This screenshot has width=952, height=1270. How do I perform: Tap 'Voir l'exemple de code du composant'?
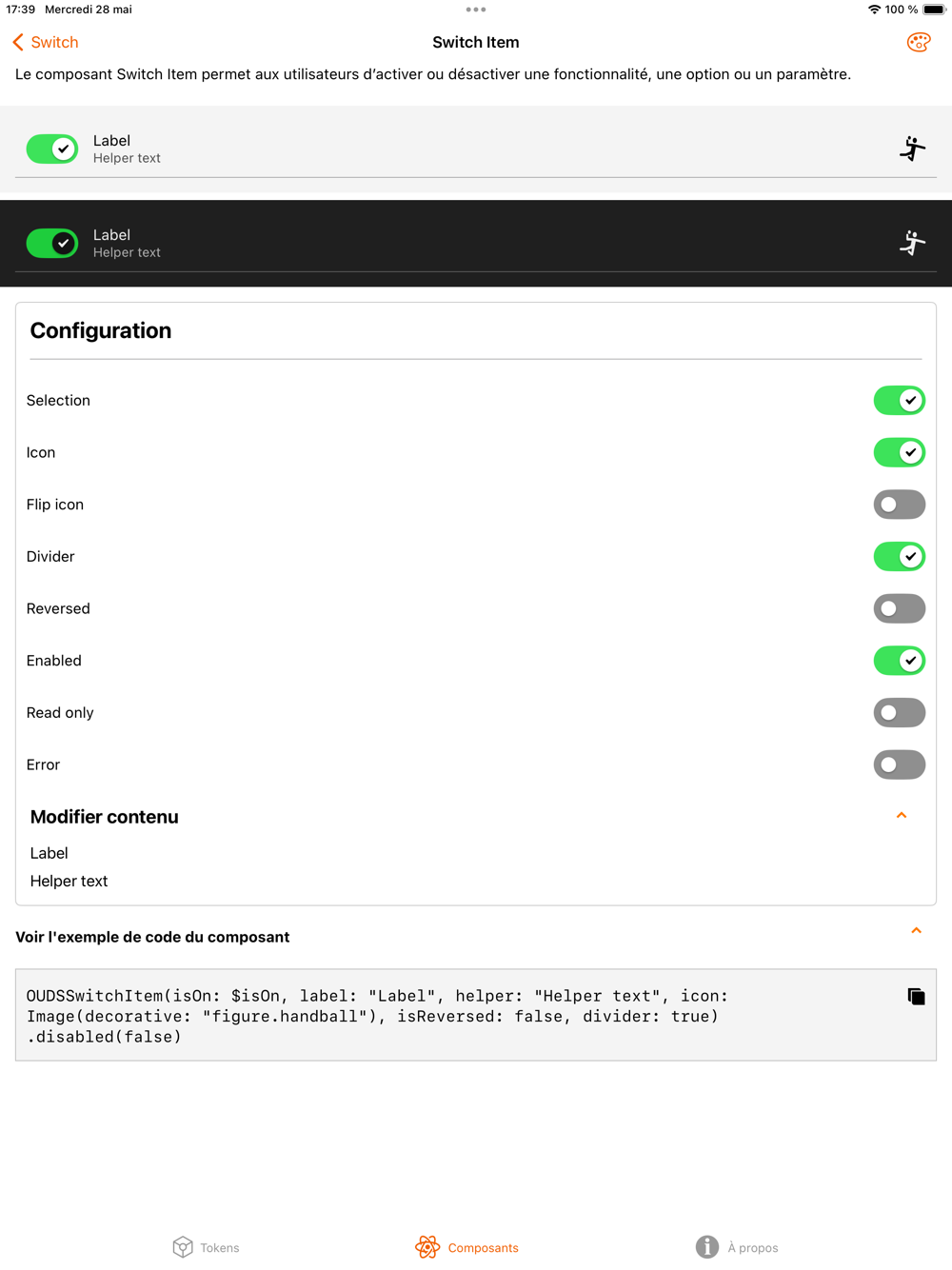click(152, 937)
